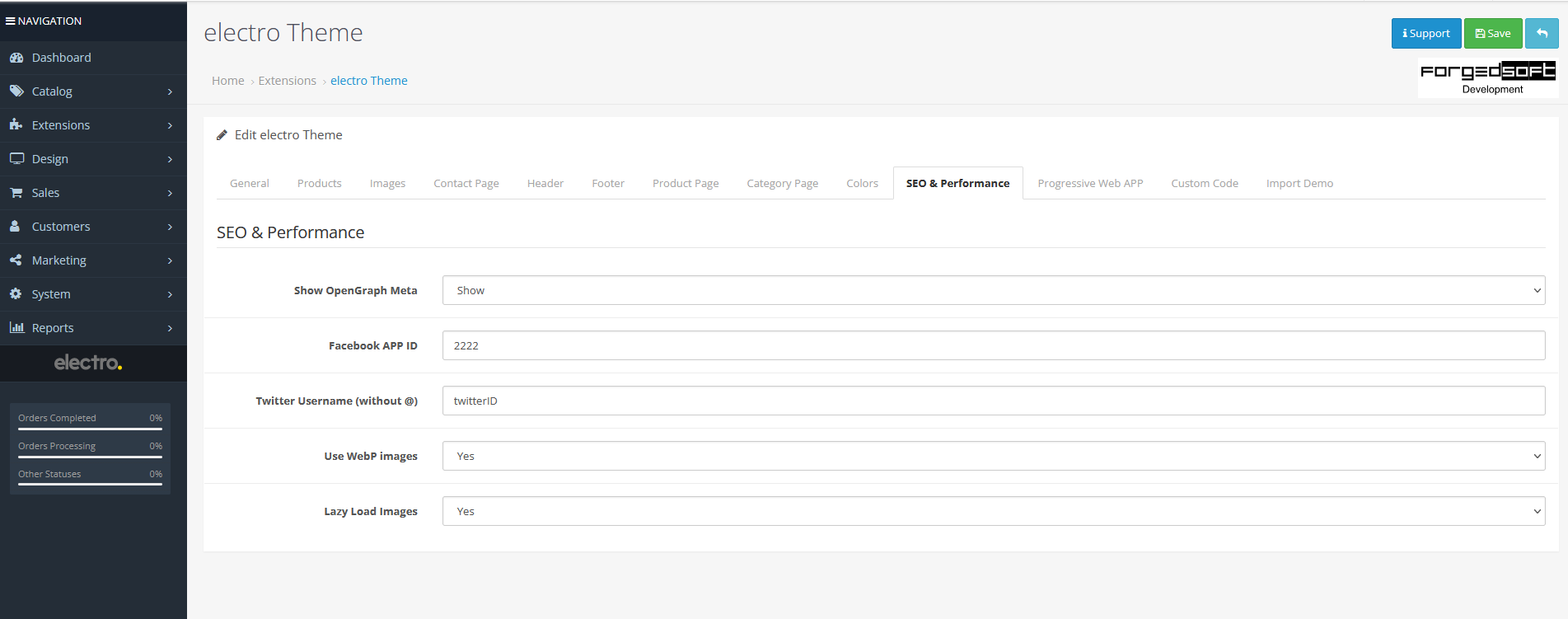The image size is (1568, 619).
Task: Click the green Save button
Action: click(1493, 34)
